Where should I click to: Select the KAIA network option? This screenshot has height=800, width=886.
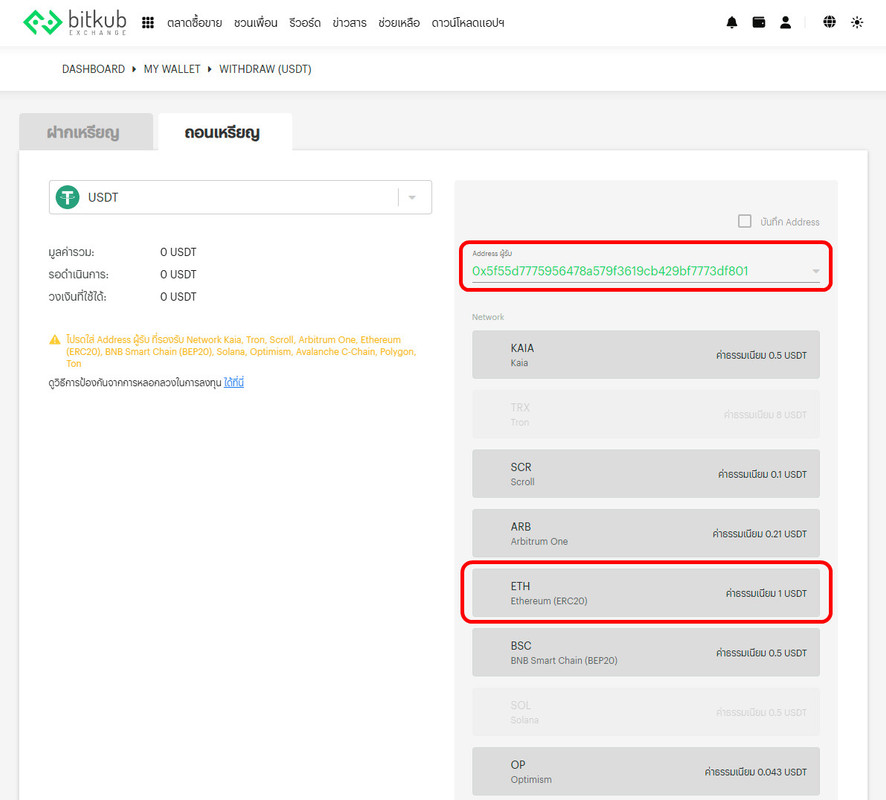click(646, 355)
